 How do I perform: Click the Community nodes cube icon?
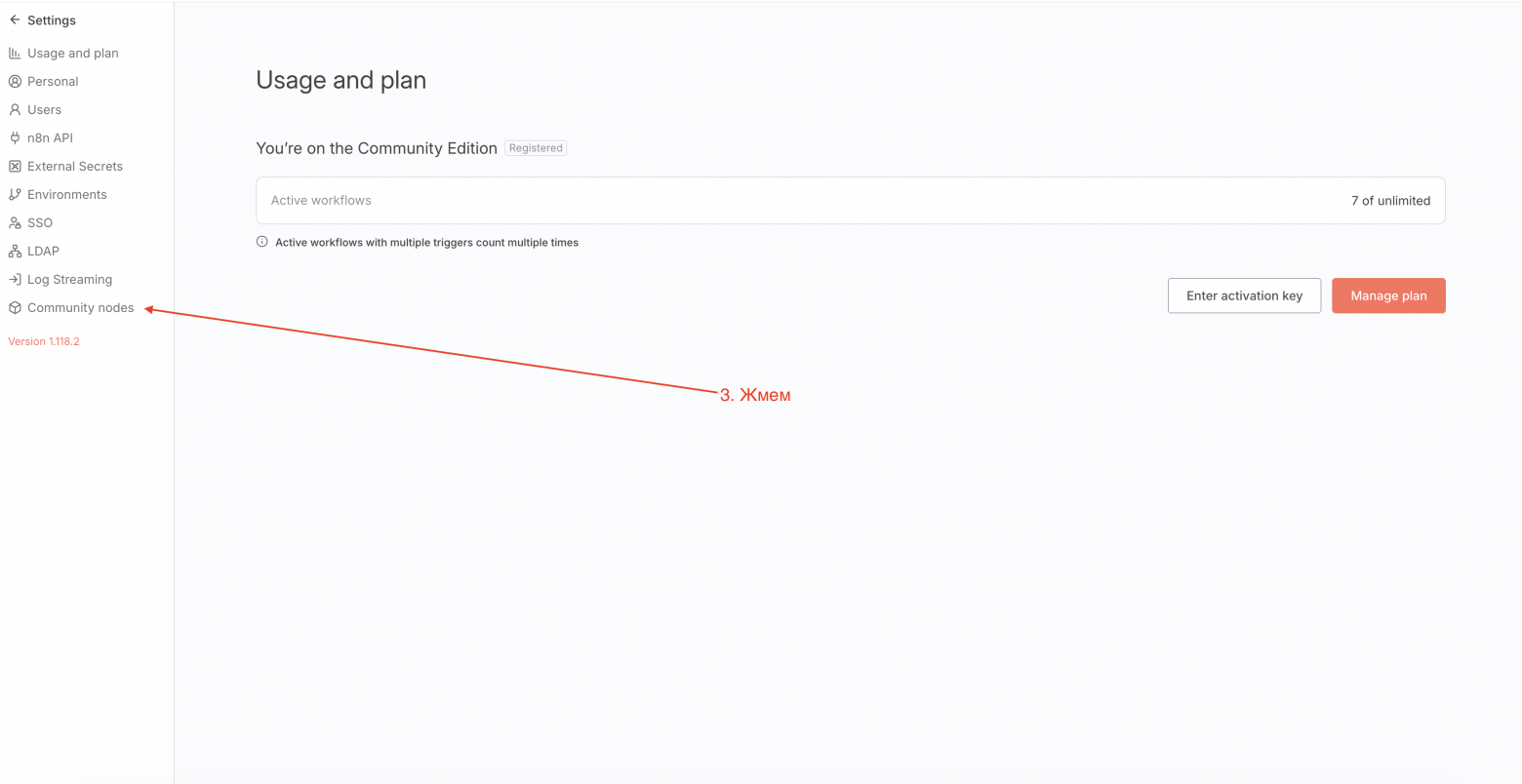click(x=15, y=307)
